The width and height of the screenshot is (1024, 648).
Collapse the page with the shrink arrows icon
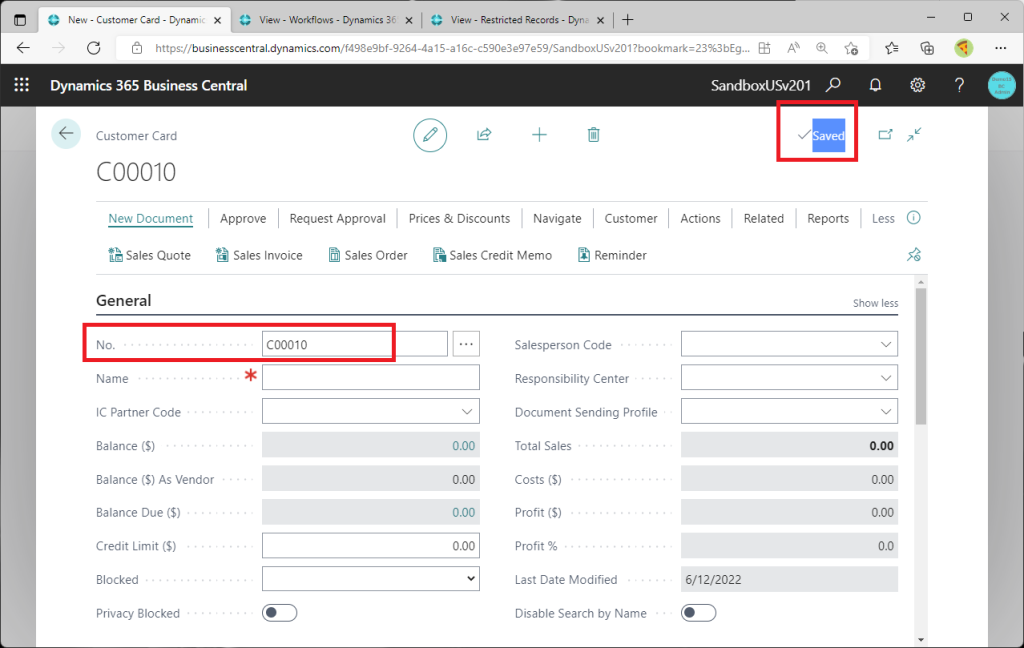[x=914, y=135]
